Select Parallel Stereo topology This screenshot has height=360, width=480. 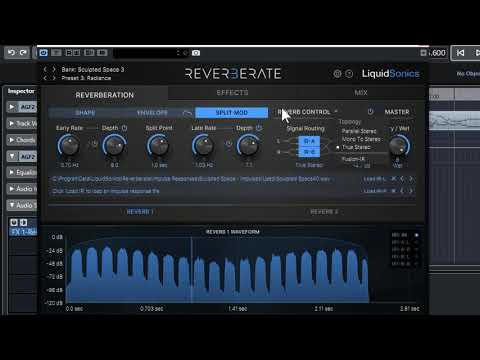(x=359, y=131)
